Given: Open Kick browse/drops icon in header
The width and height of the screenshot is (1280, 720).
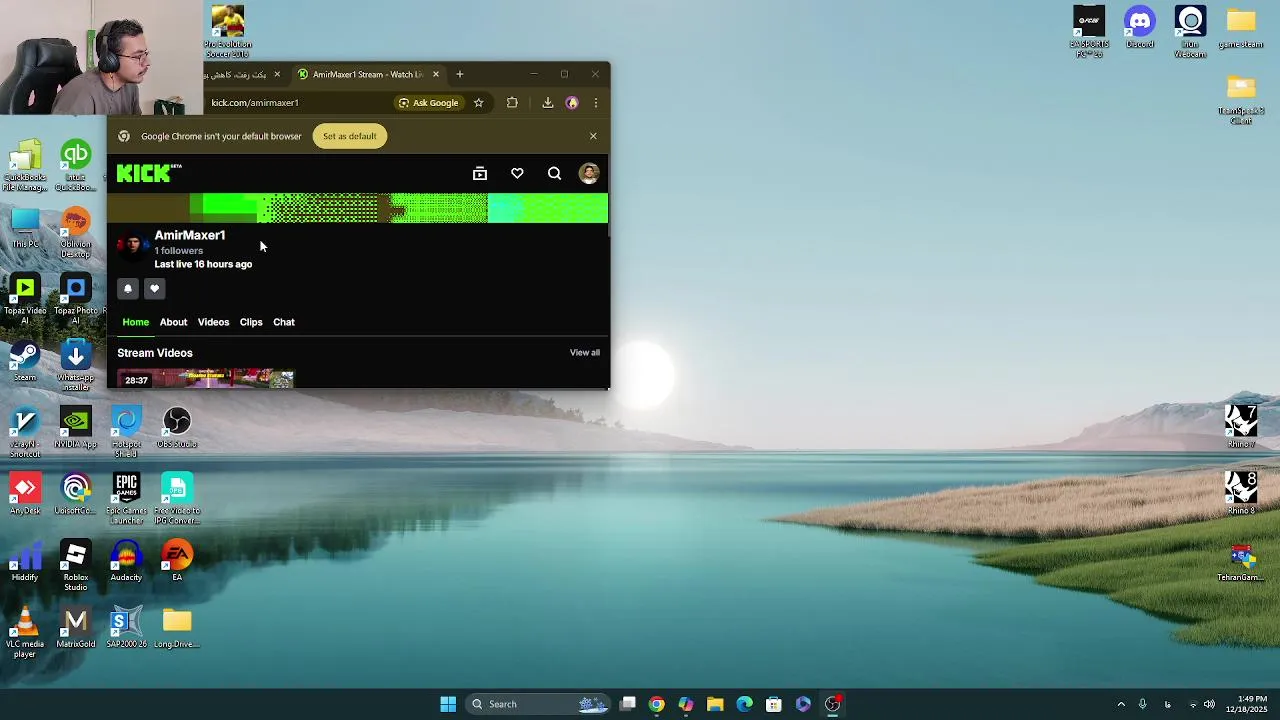Looking at the screenshot, I should [480, 174].
